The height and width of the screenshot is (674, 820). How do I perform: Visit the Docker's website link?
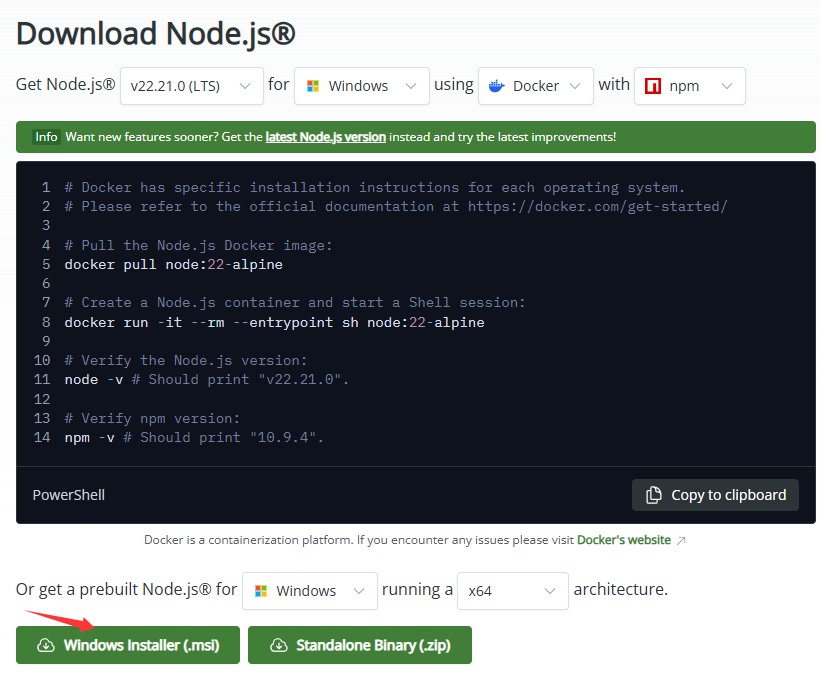click(623, 540)
